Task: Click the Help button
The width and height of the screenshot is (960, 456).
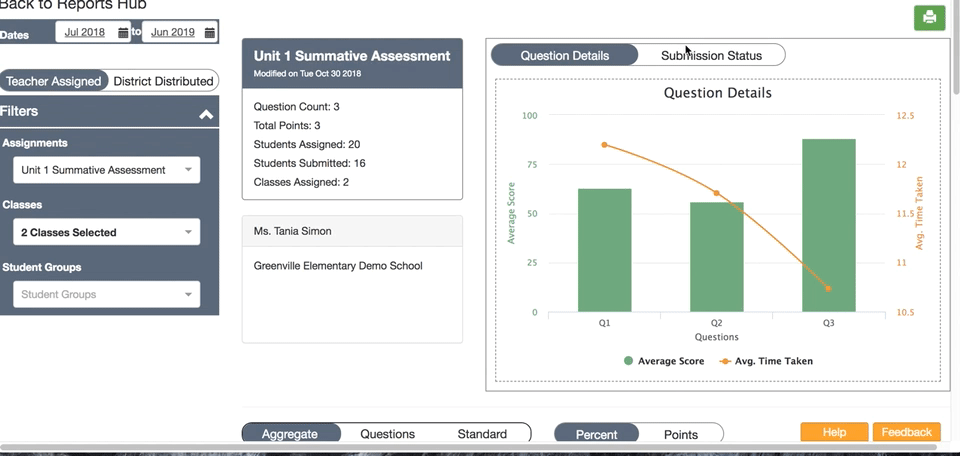Action: coord(834,432)
